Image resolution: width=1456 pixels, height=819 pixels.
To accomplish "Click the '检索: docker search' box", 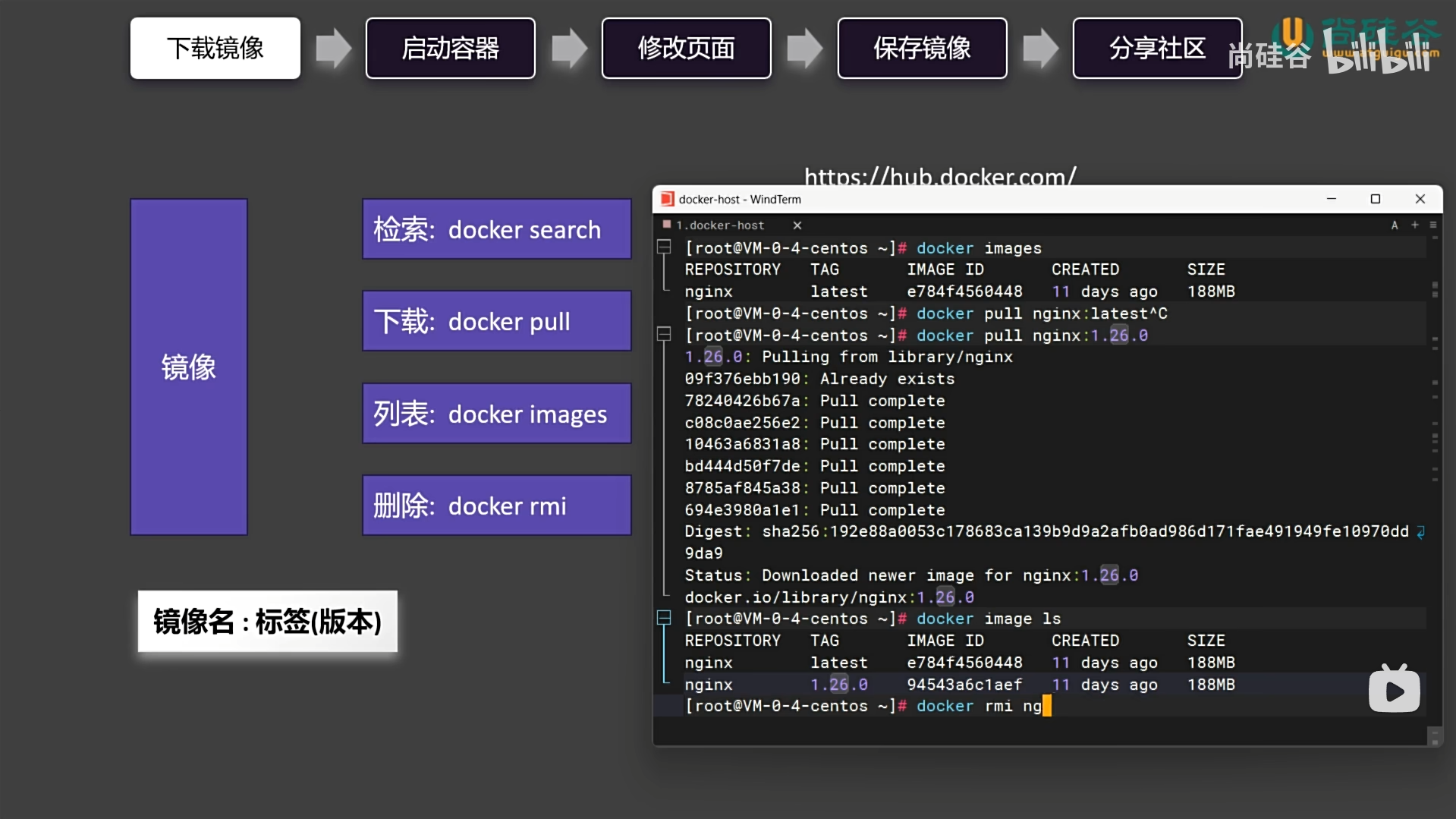I will click(497, 229).
